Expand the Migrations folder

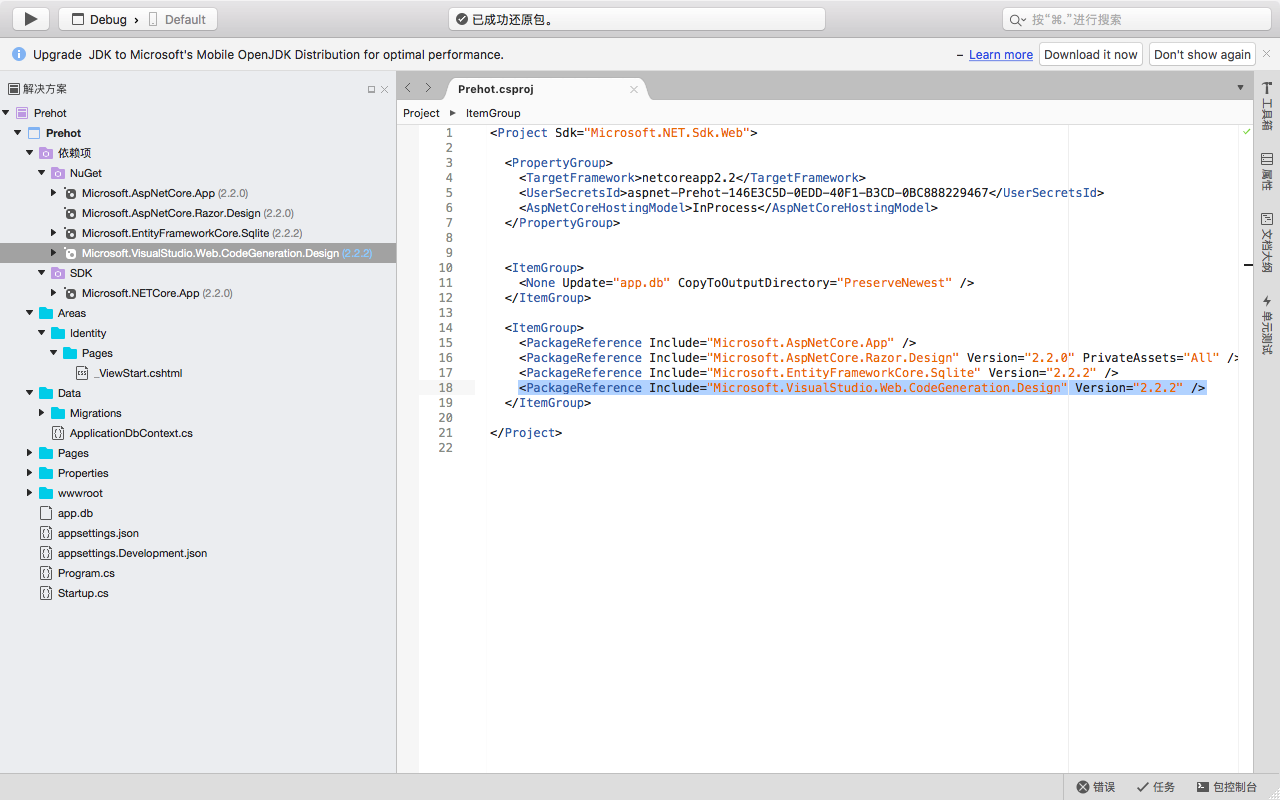pos(42,413)
